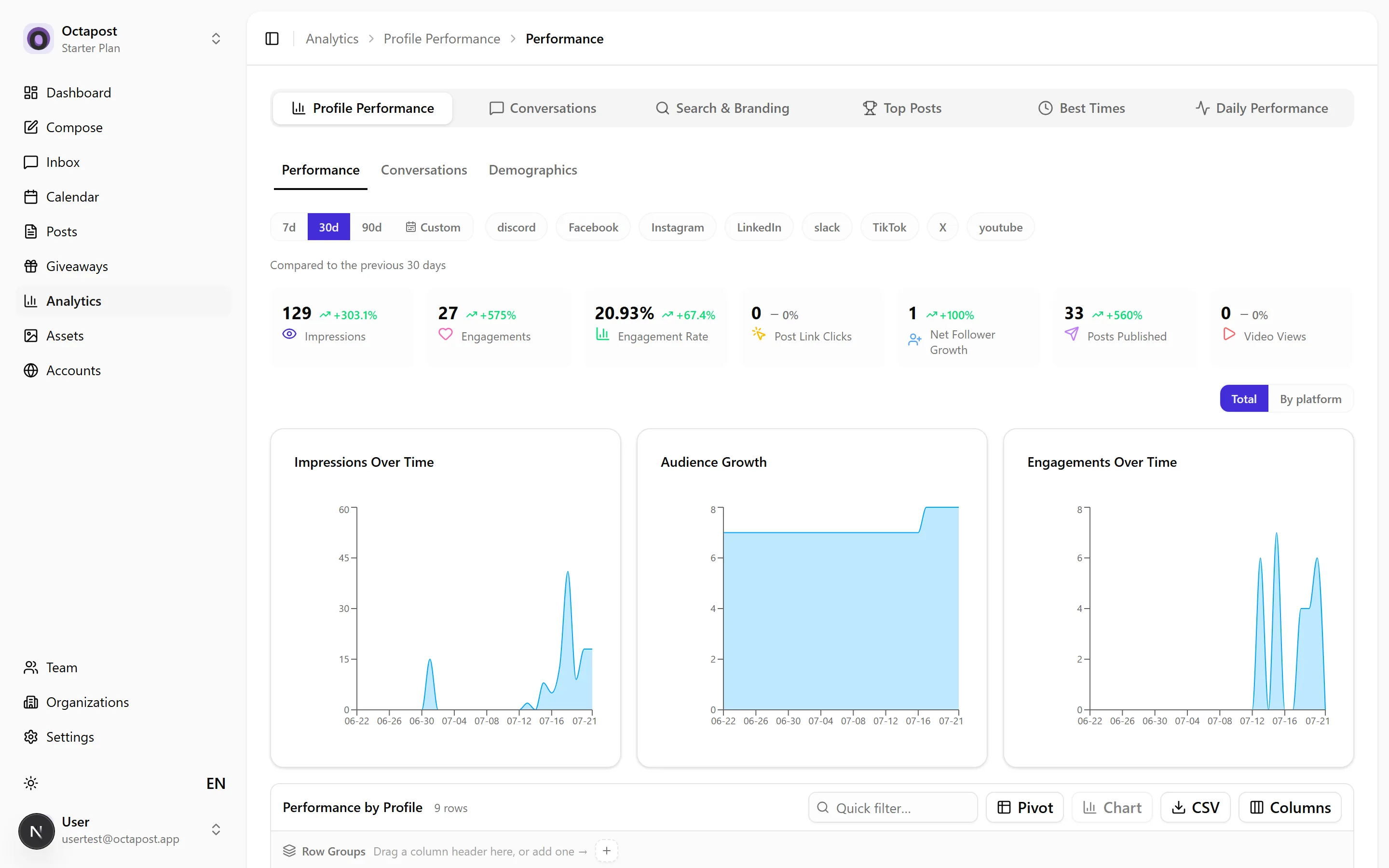Image resolution: width=1389 pixels, height=868 pixels.
Task: Select the 7d time range
Action: point(289,227)
